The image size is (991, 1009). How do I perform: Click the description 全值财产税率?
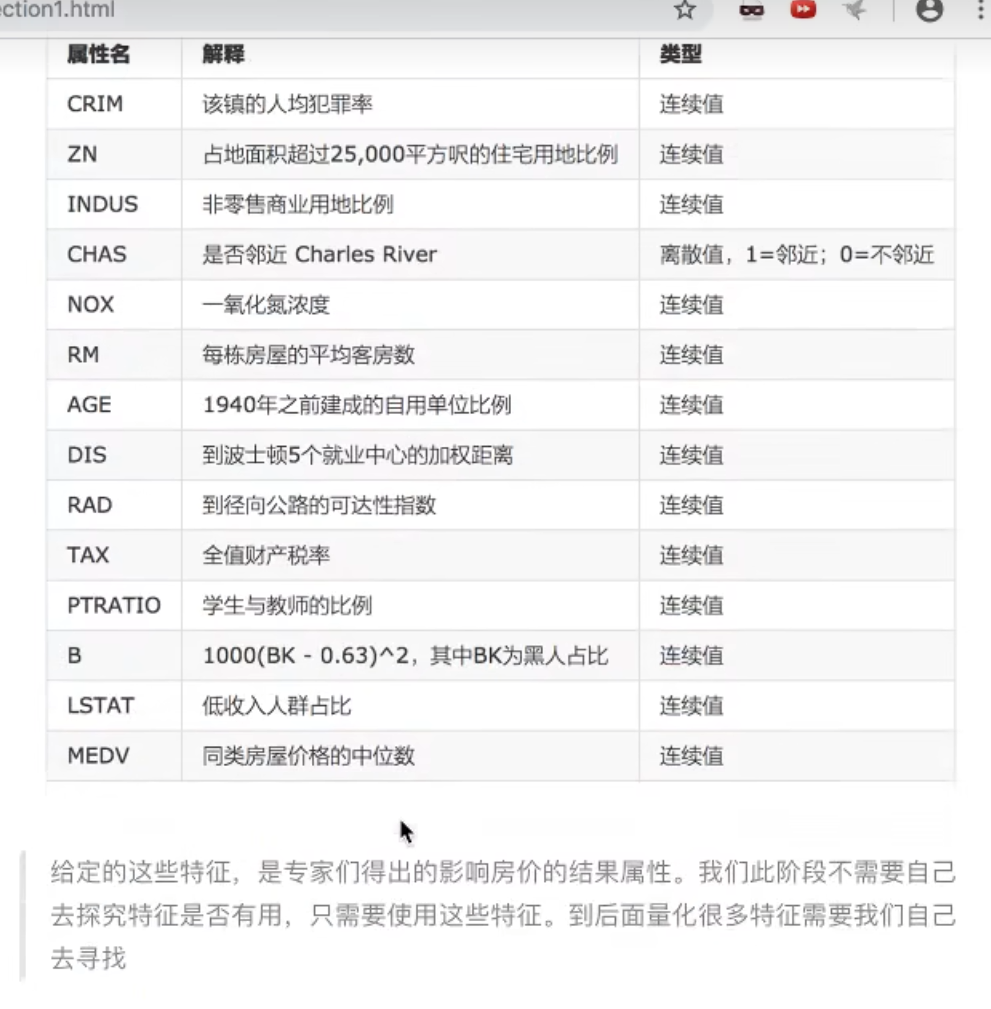pos(266,555)
